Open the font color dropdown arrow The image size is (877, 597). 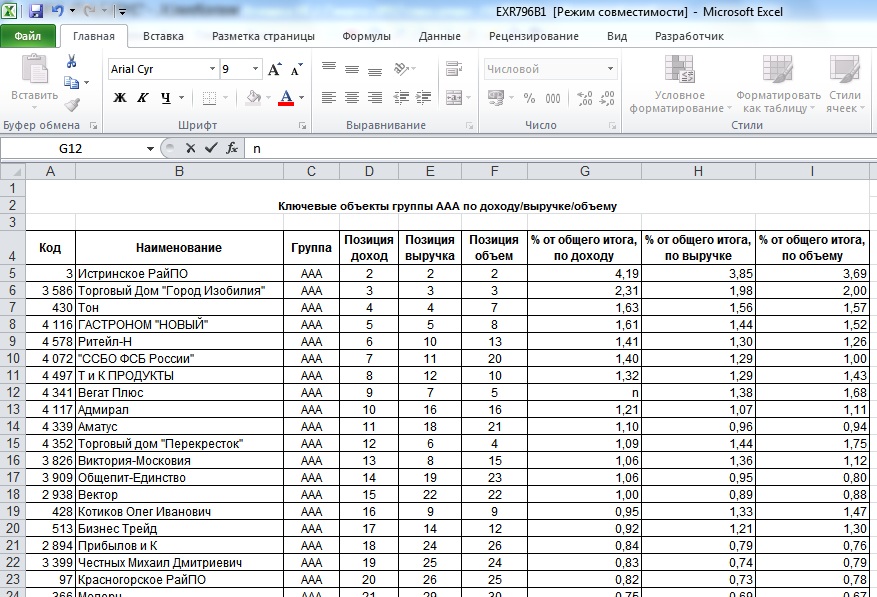pos(301,98)
